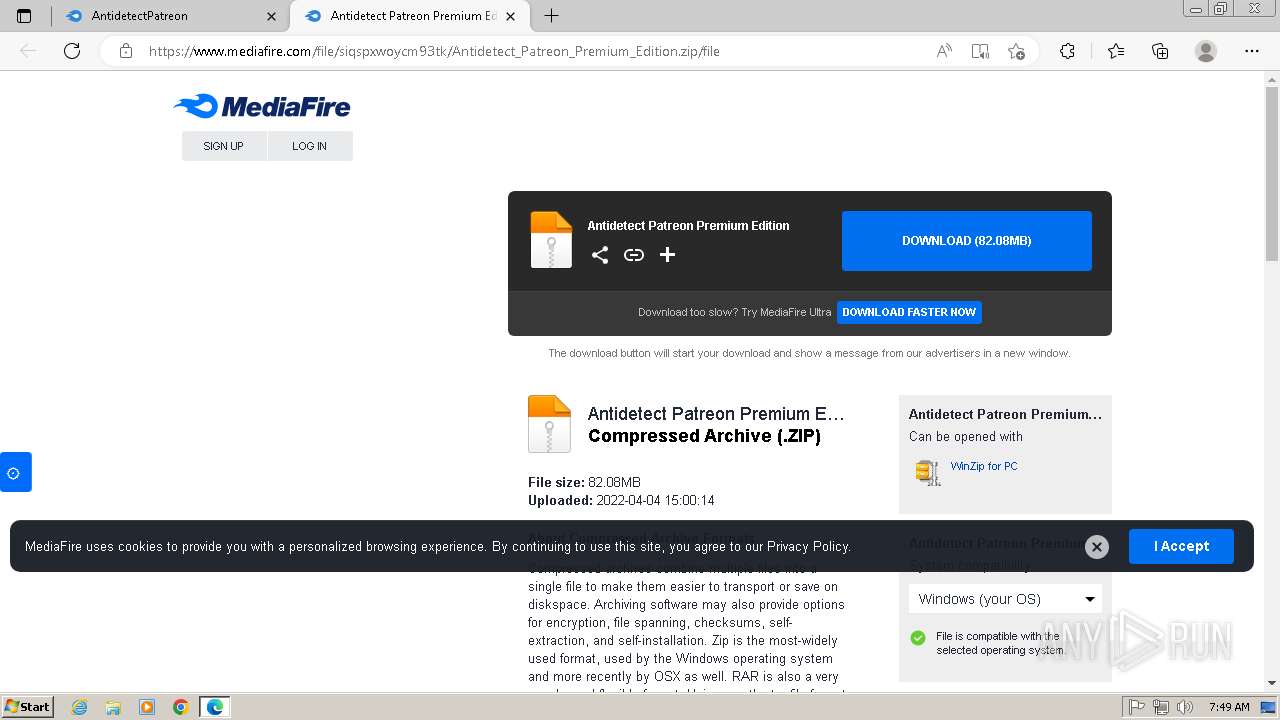Click the Uploaded: 2022-04-04 15:00:14 text

tap(621, 500)
